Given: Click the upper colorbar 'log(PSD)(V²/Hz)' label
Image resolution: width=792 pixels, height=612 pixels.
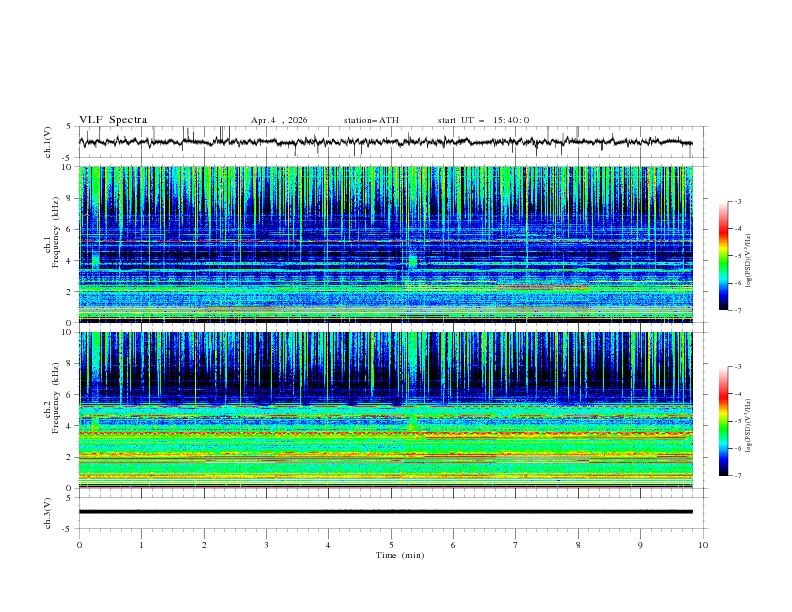Looking at the screenshot, I should click(748, 261).
